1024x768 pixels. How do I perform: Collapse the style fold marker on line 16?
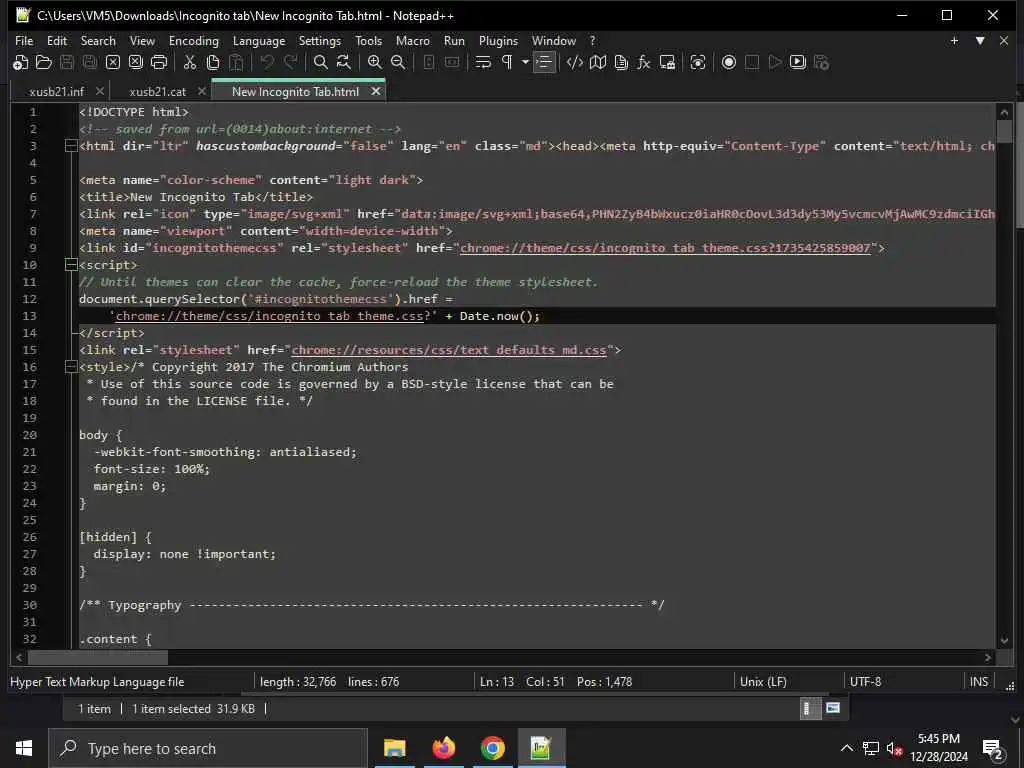coord(71,367)
